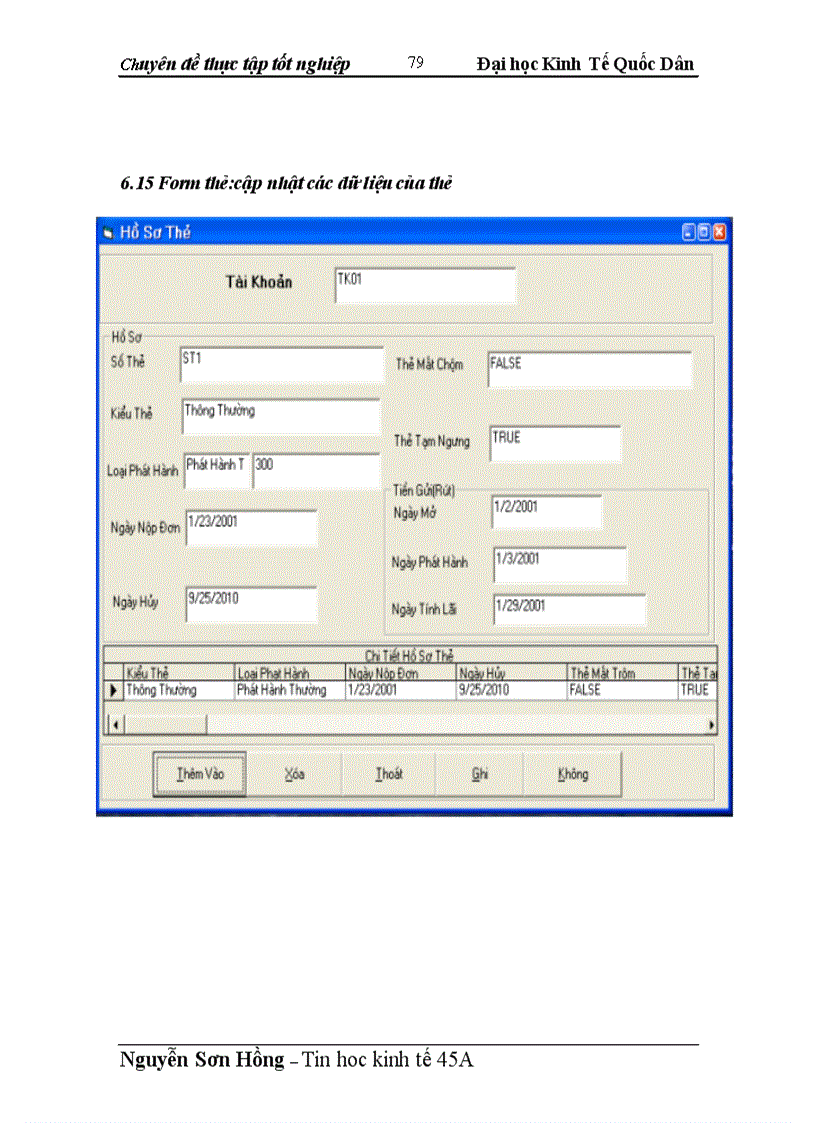The height and width of the screenshot is (1123, 816).
Task: Click the Ngày Mở field showing 1/2/2001
Action: click(x=545, y=512)
